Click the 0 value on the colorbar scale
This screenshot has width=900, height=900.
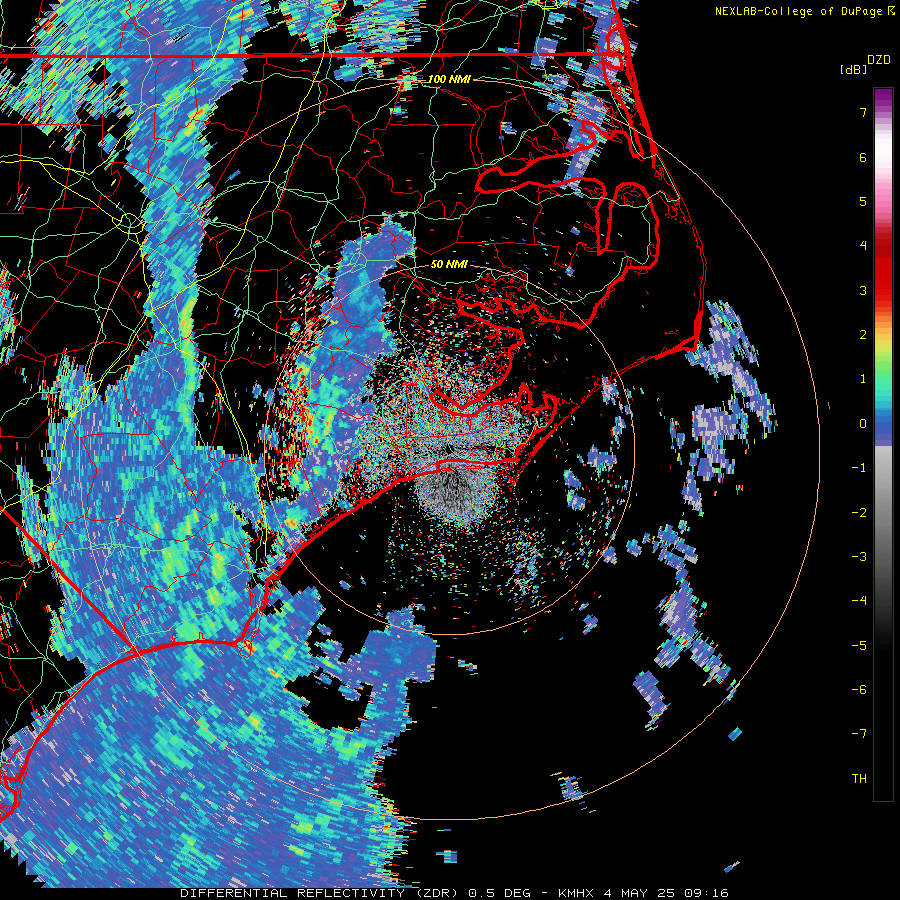(863, 424)
